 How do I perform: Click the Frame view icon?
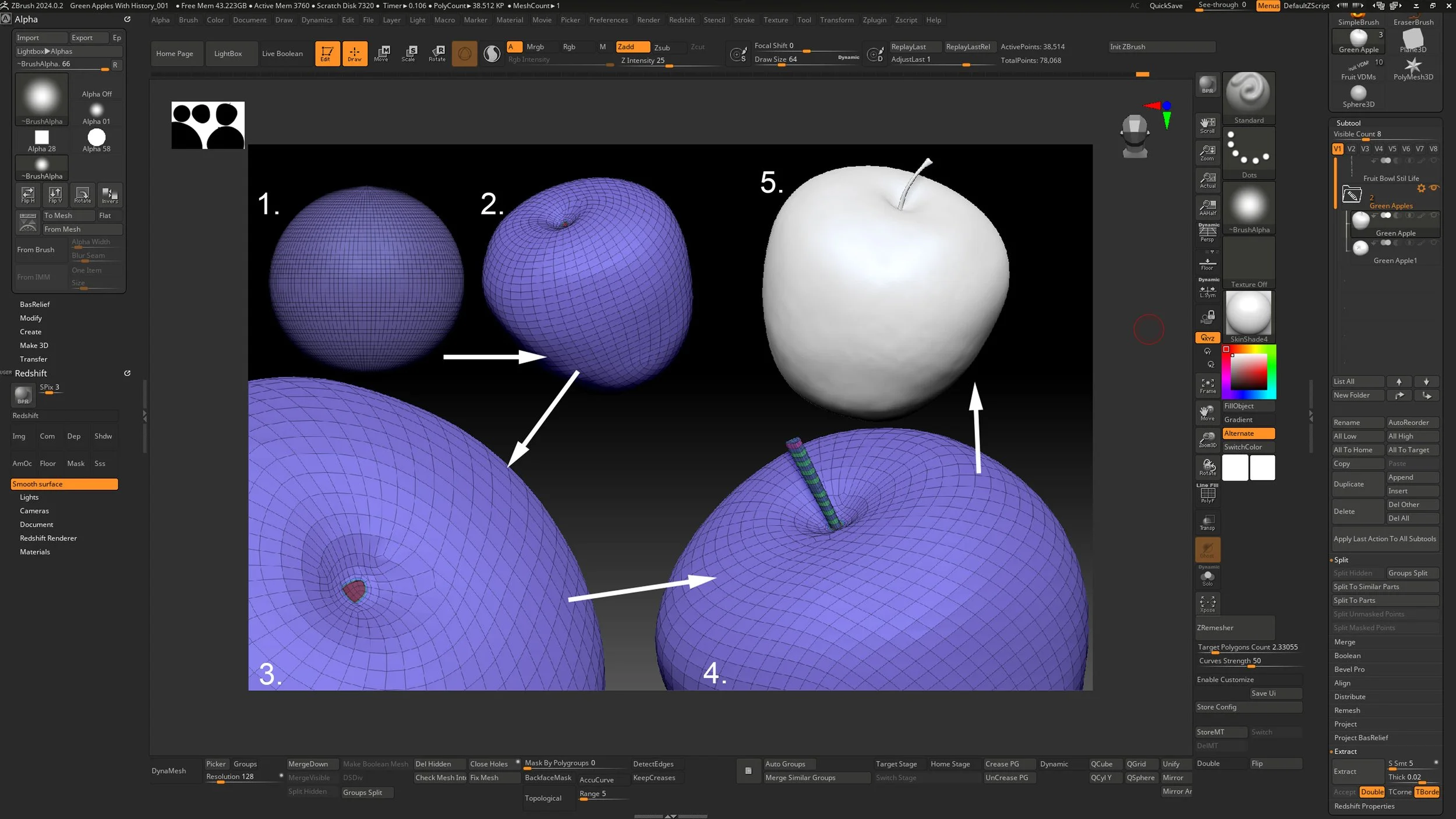point(1207,385)
